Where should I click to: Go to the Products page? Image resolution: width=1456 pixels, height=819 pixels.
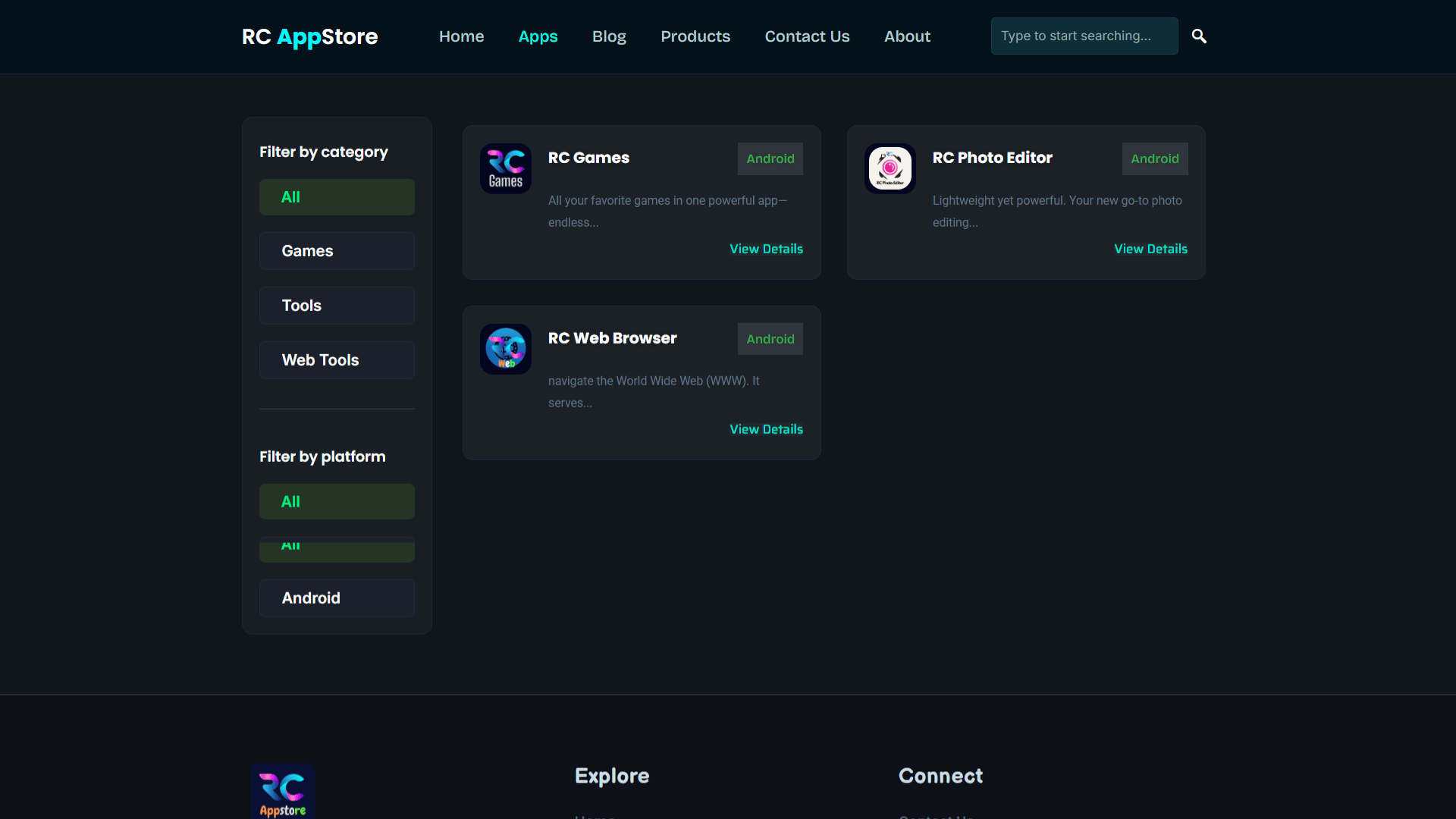click(695, 36)
